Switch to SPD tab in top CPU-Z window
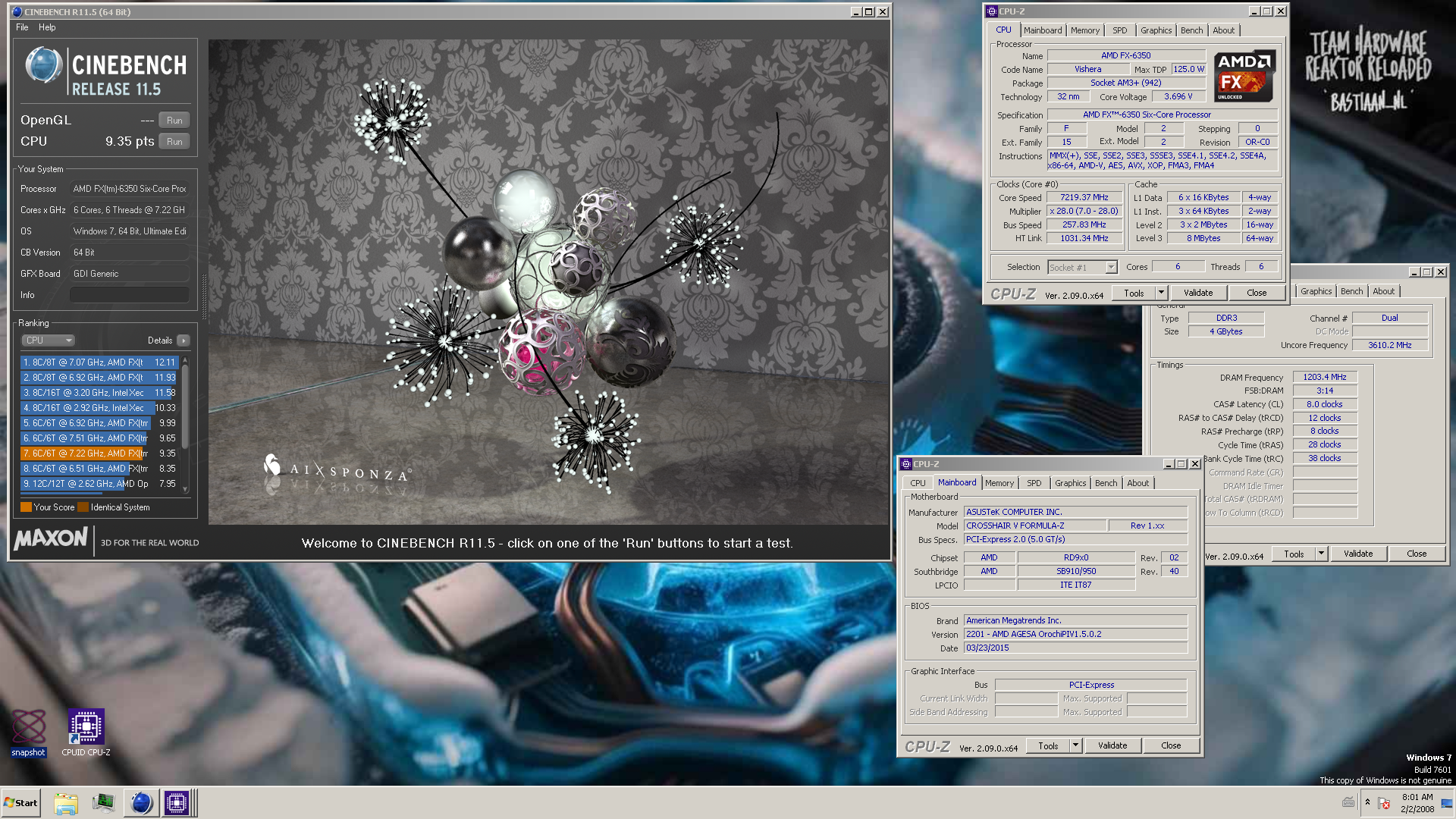 tap(1120, 30)
